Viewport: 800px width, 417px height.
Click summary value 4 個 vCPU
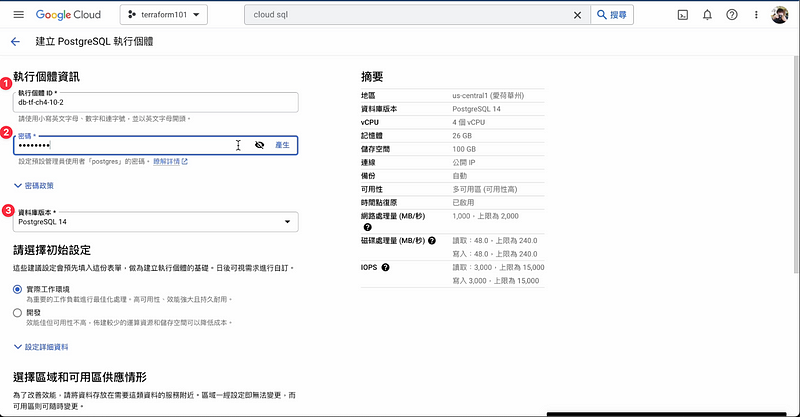click(469, 122)
